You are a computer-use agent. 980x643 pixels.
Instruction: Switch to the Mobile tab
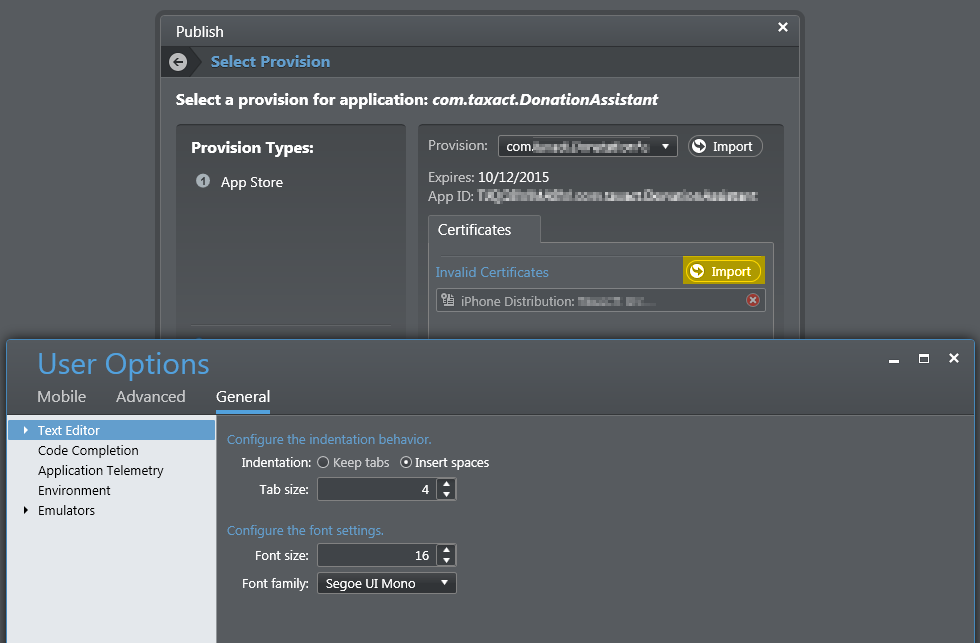61,396
